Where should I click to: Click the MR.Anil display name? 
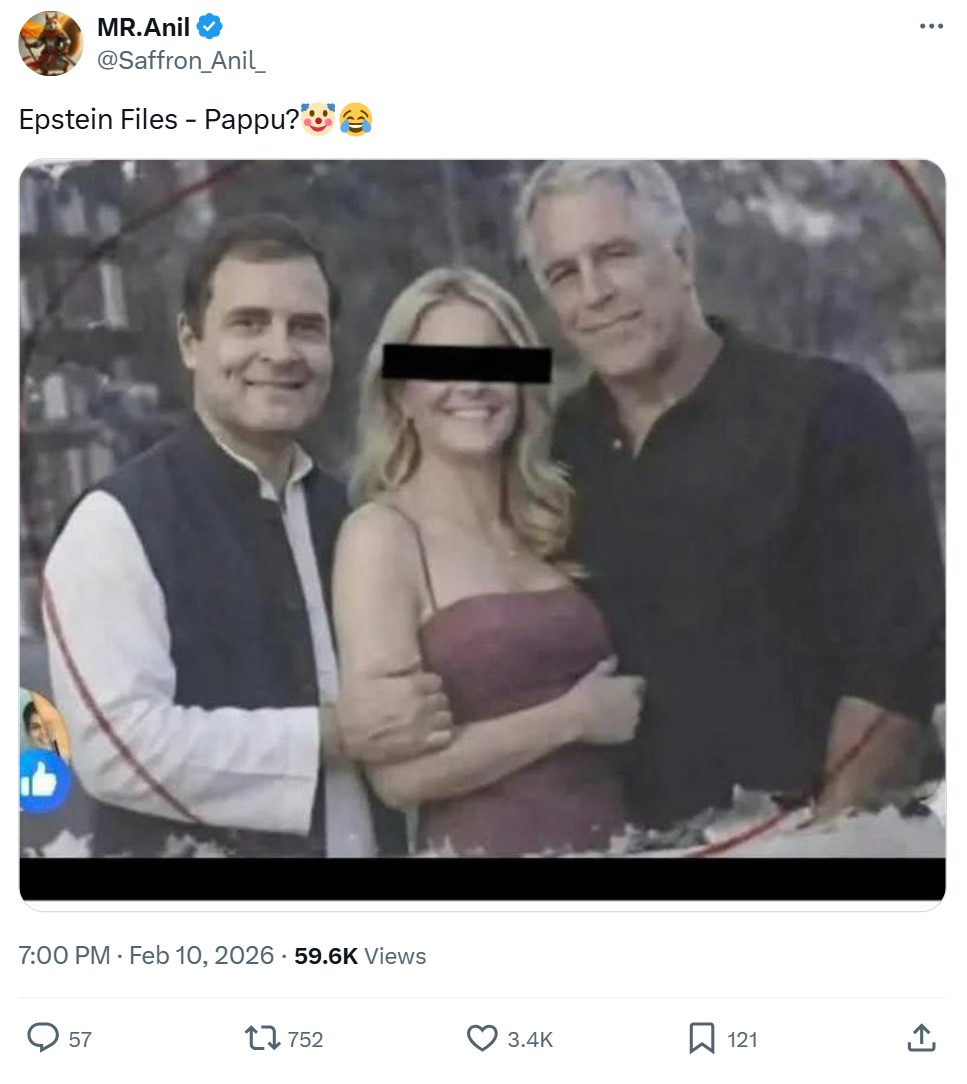pos(143,27)
